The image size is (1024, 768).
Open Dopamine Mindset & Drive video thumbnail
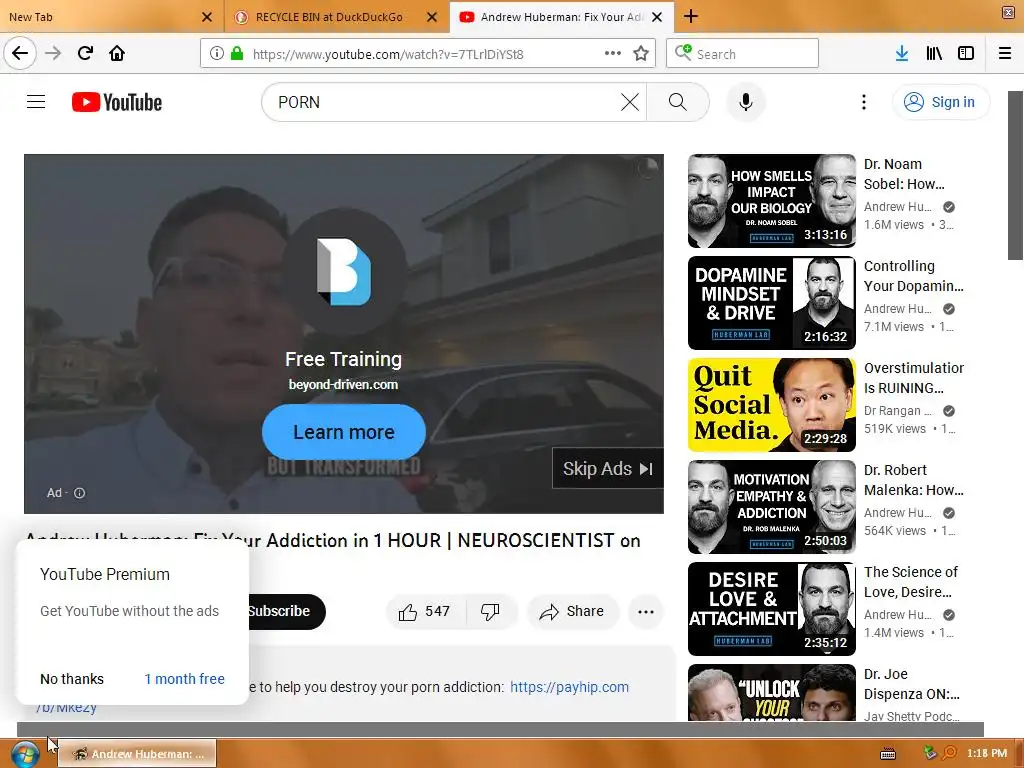pos(771,303)
